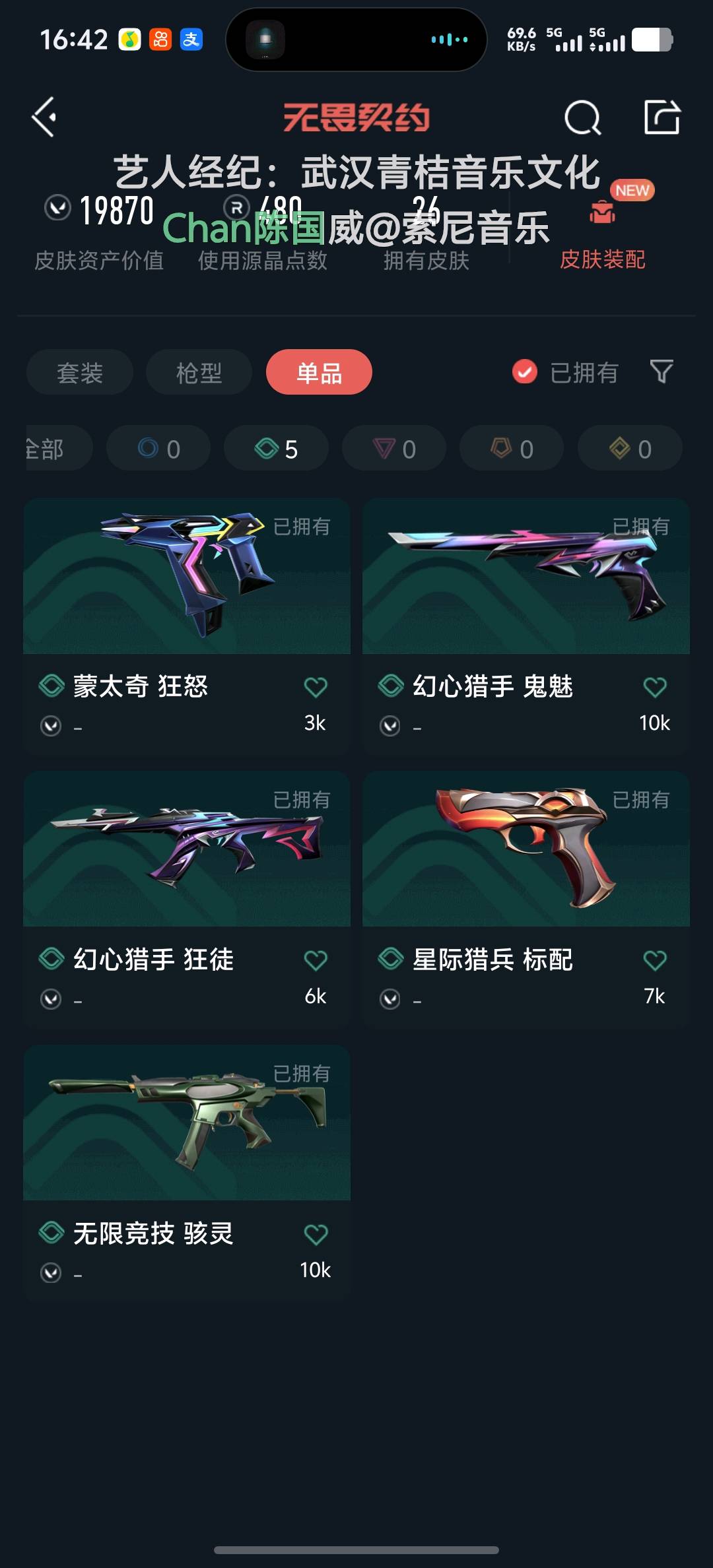713x1568 pixels.
Task: Tap the share icon in header
Action: click(662, 117)
